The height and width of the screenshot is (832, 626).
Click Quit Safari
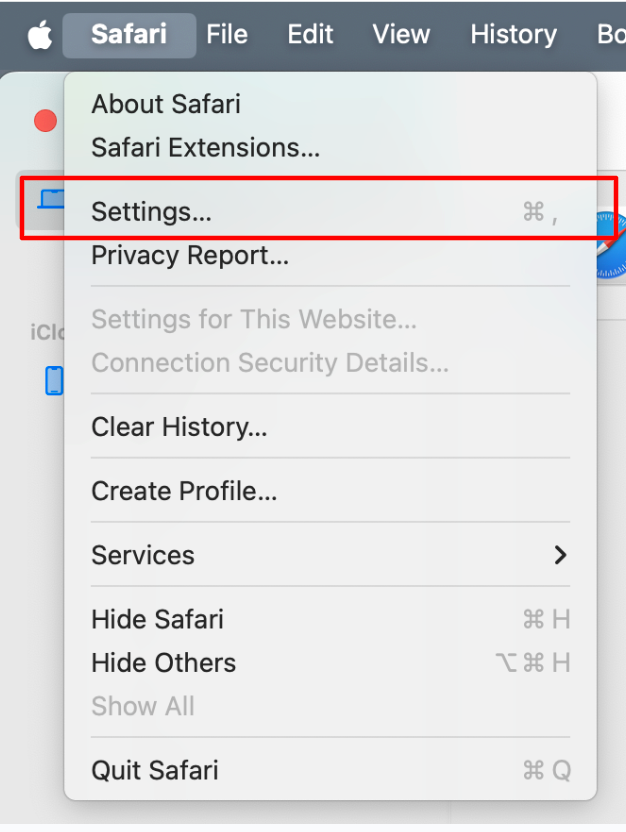click(x=154, y=770)
